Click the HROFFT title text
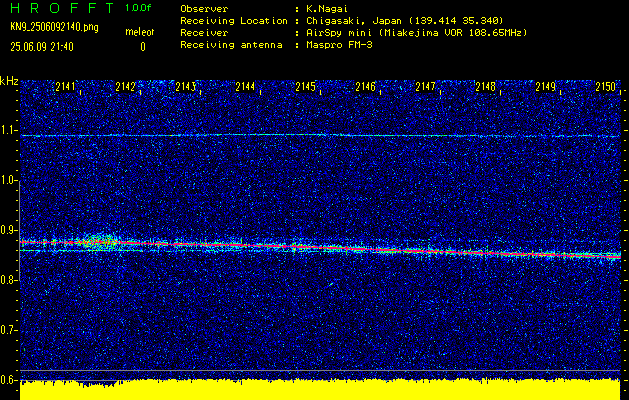The height and width of the screenshot is (400, 629). point(61,8)
